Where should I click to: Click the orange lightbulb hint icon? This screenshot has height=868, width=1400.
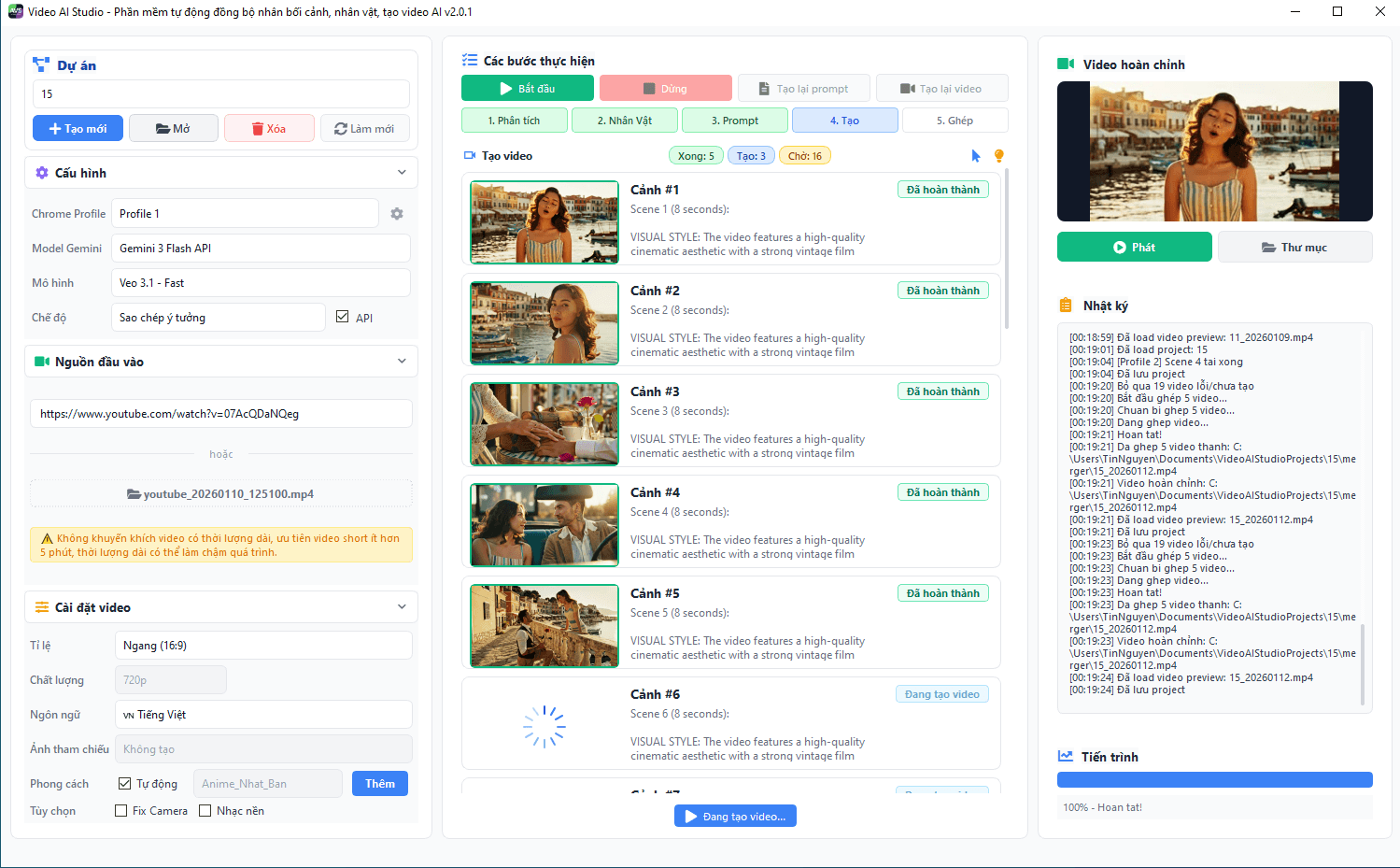(x=999, y=156)
